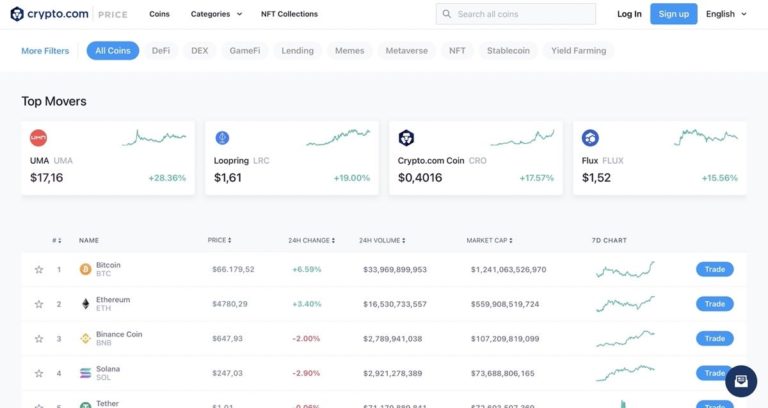The width and height of the screenshot is (768, 408).
Task: Select the All Coins filter
Action: [113, 50]
